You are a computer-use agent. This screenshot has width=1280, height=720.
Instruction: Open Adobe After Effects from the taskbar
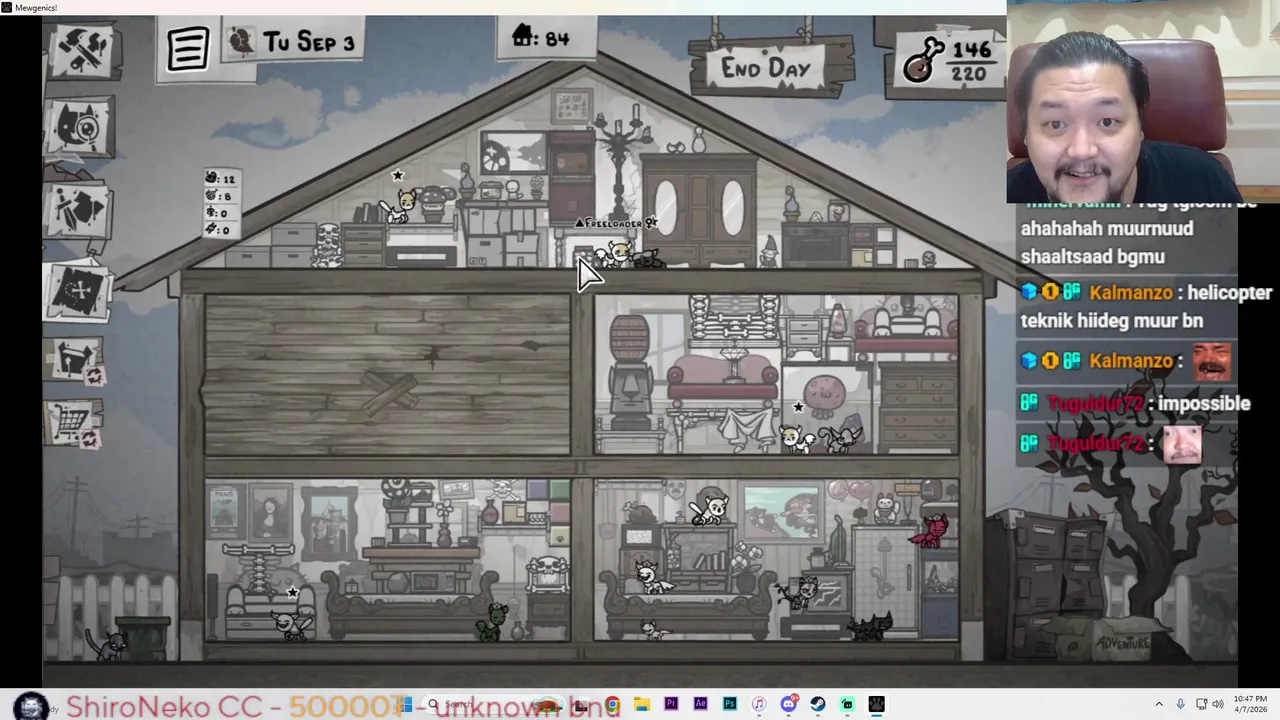700,704
